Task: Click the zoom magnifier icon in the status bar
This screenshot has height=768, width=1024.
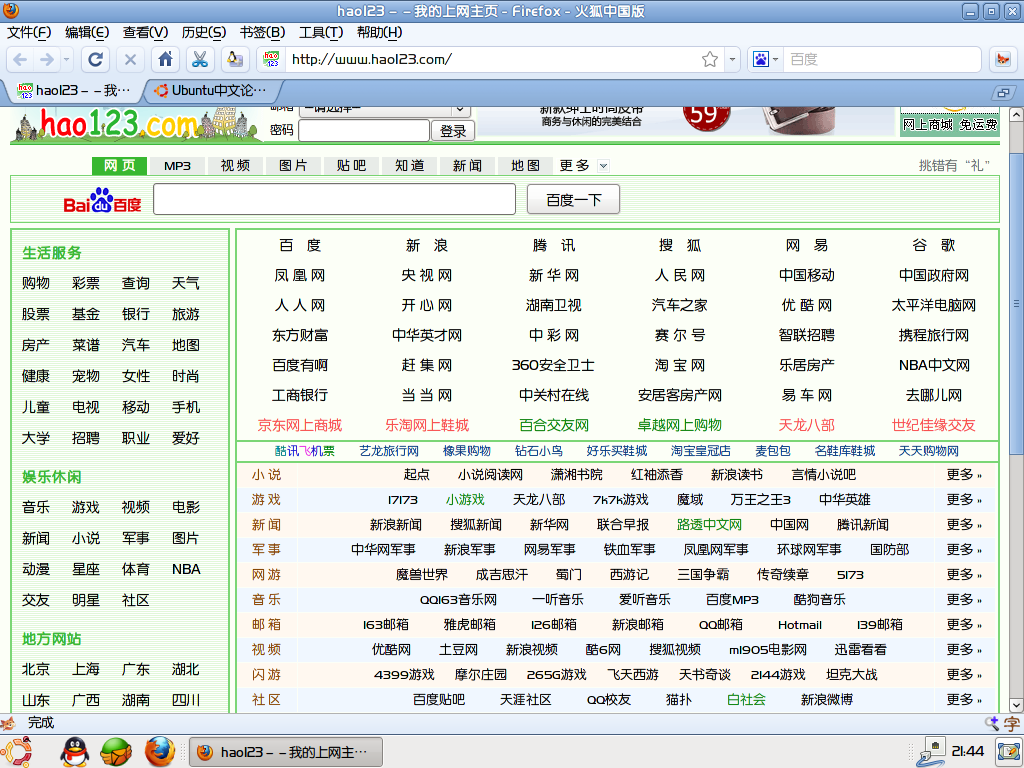Action: pyautogui.click(x=992, y=723)
